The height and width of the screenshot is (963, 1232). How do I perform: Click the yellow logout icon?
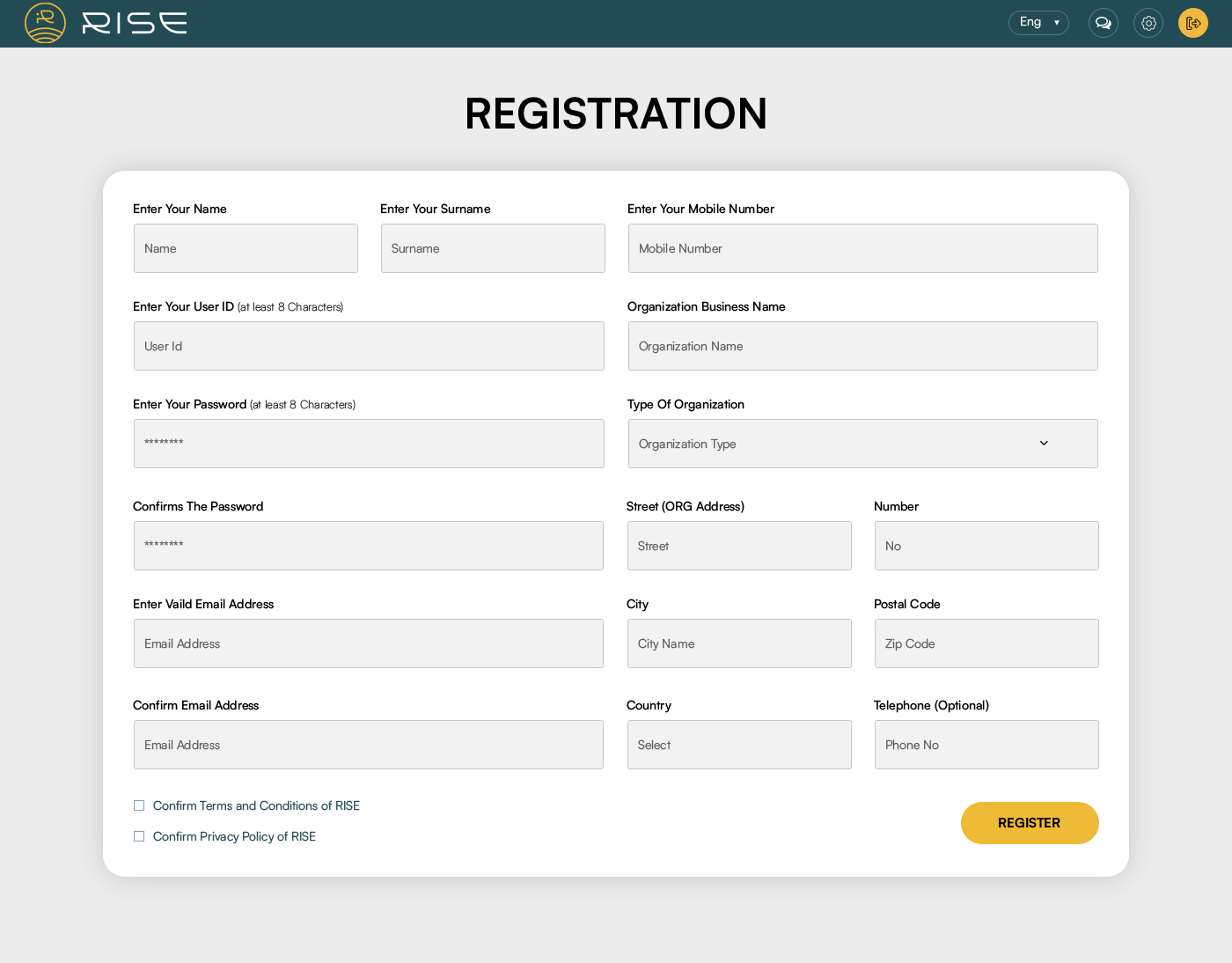pos(1192,23)
